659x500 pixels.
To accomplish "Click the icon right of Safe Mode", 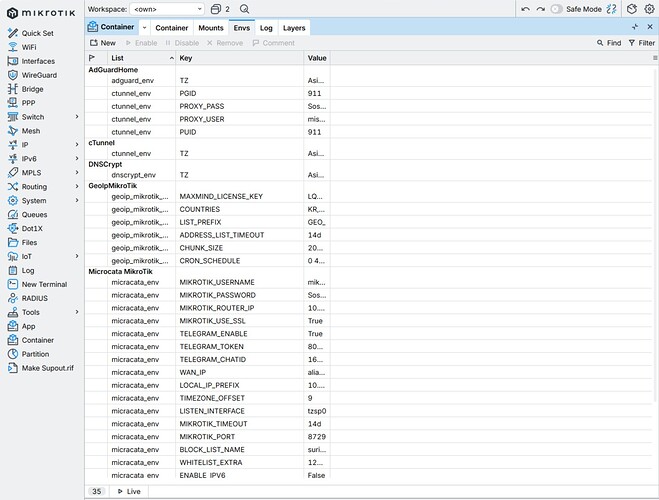I will tap(612, 9).
